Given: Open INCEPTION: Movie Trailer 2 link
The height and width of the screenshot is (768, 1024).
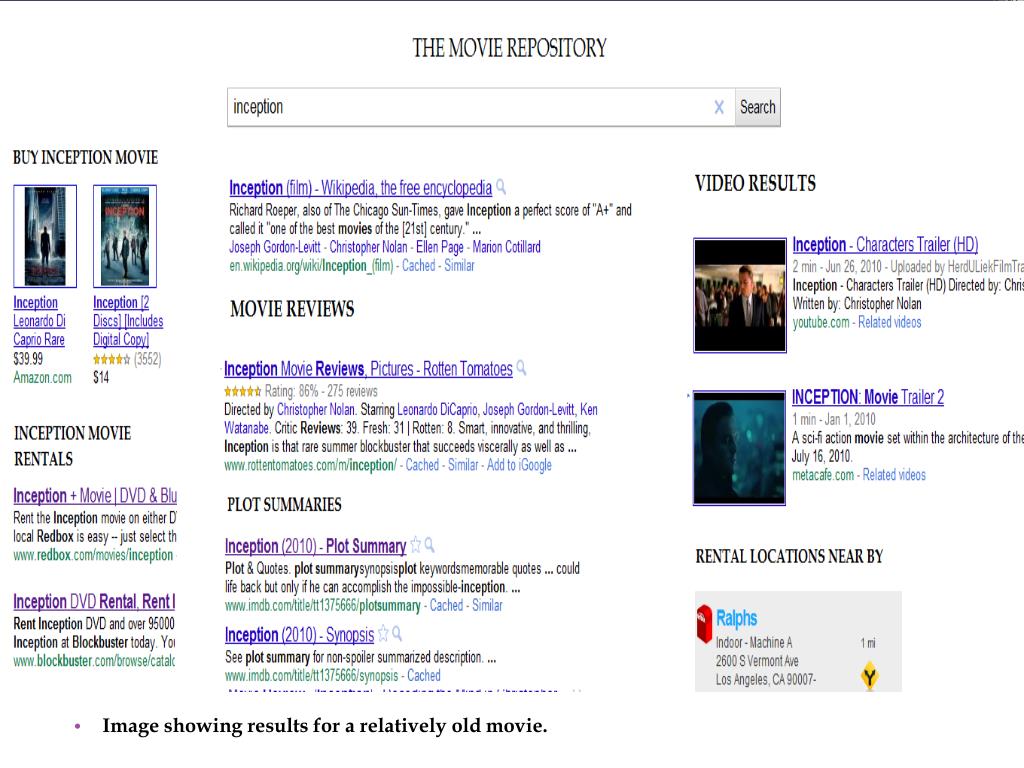Looking at the screenshot, I should coord(868,397).
